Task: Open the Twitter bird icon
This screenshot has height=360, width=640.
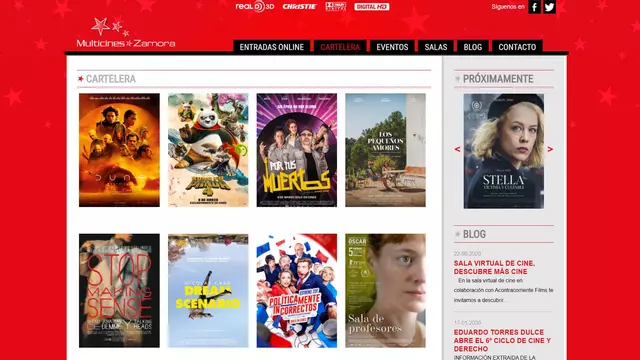Action: coord(549,7)
